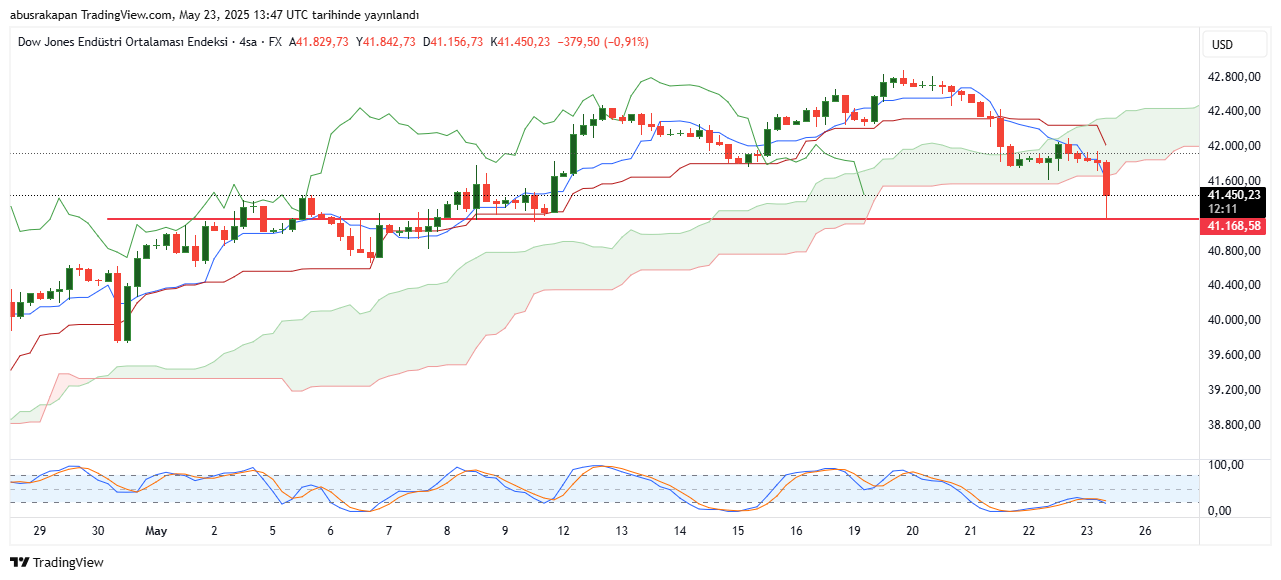Click the 5 date label on time axis
Image resolution: width=1281 pixels, height=580 pixels.
272,531
